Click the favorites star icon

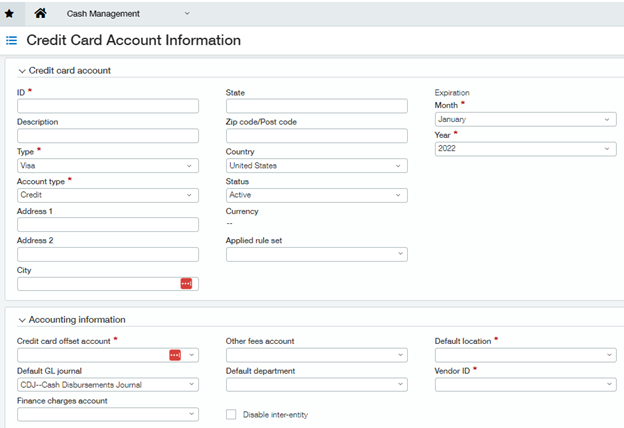tap(9, 14)
